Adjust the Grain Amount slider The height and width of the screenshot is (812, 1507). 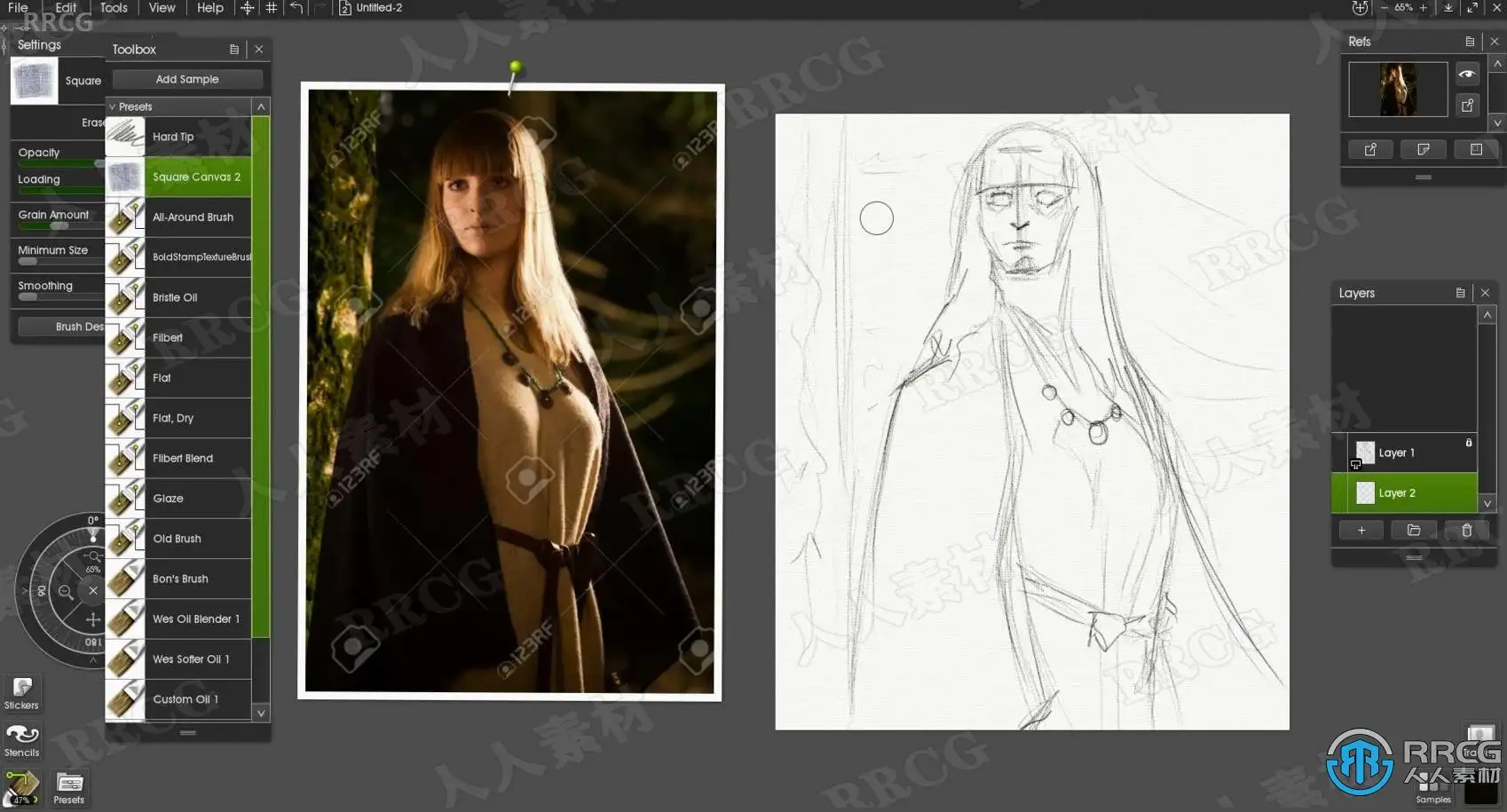[x=60, y=225]
